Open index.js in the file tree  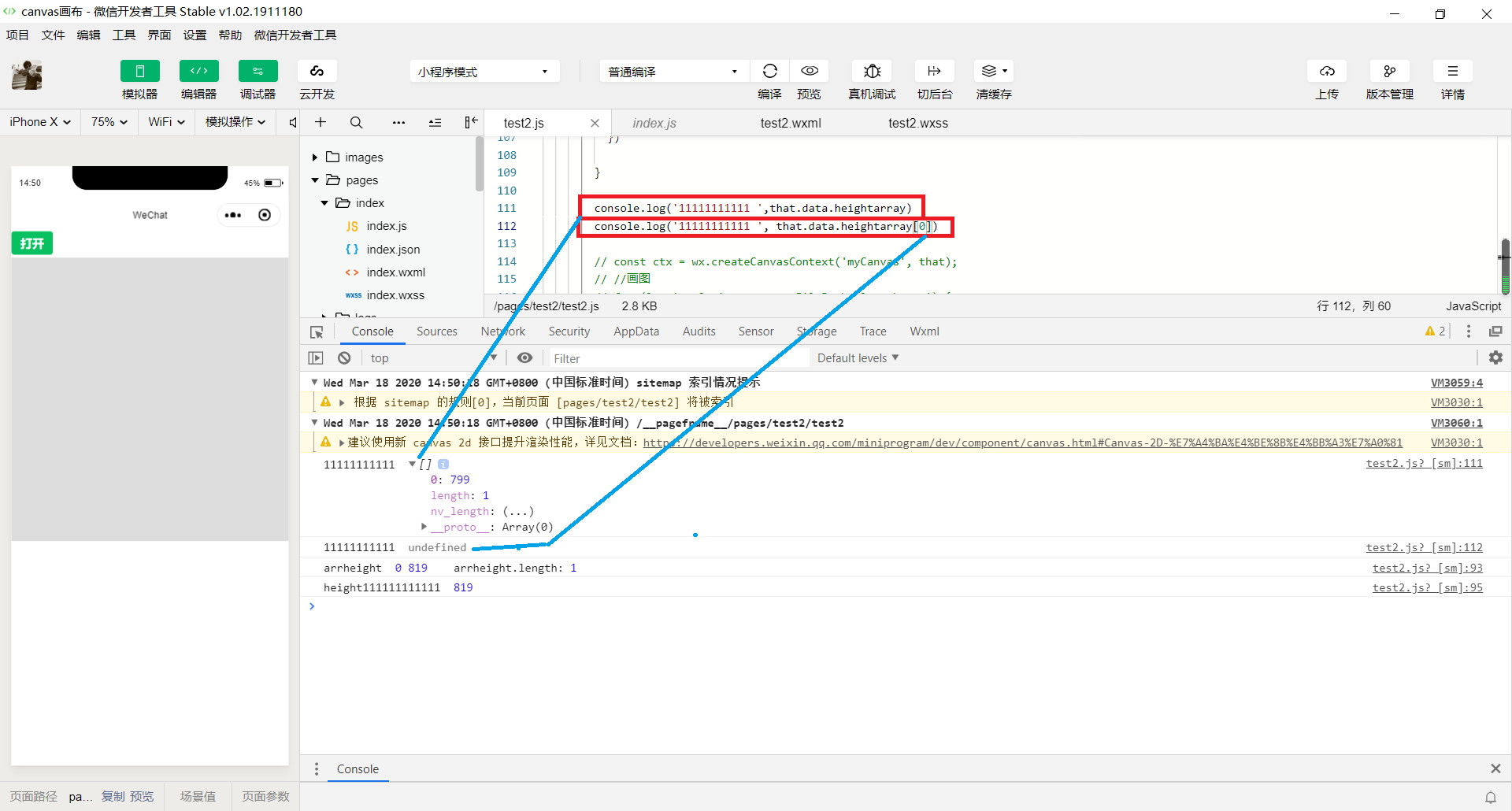[387, 226]
